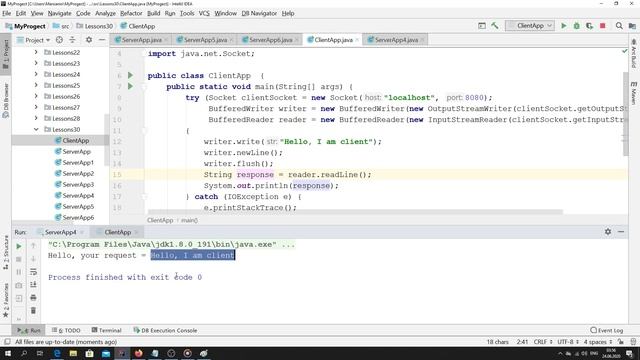The height and width of the screenshot is (360, 640).
Task: Start debugging with the bug icon
Action: coord(577,26)
